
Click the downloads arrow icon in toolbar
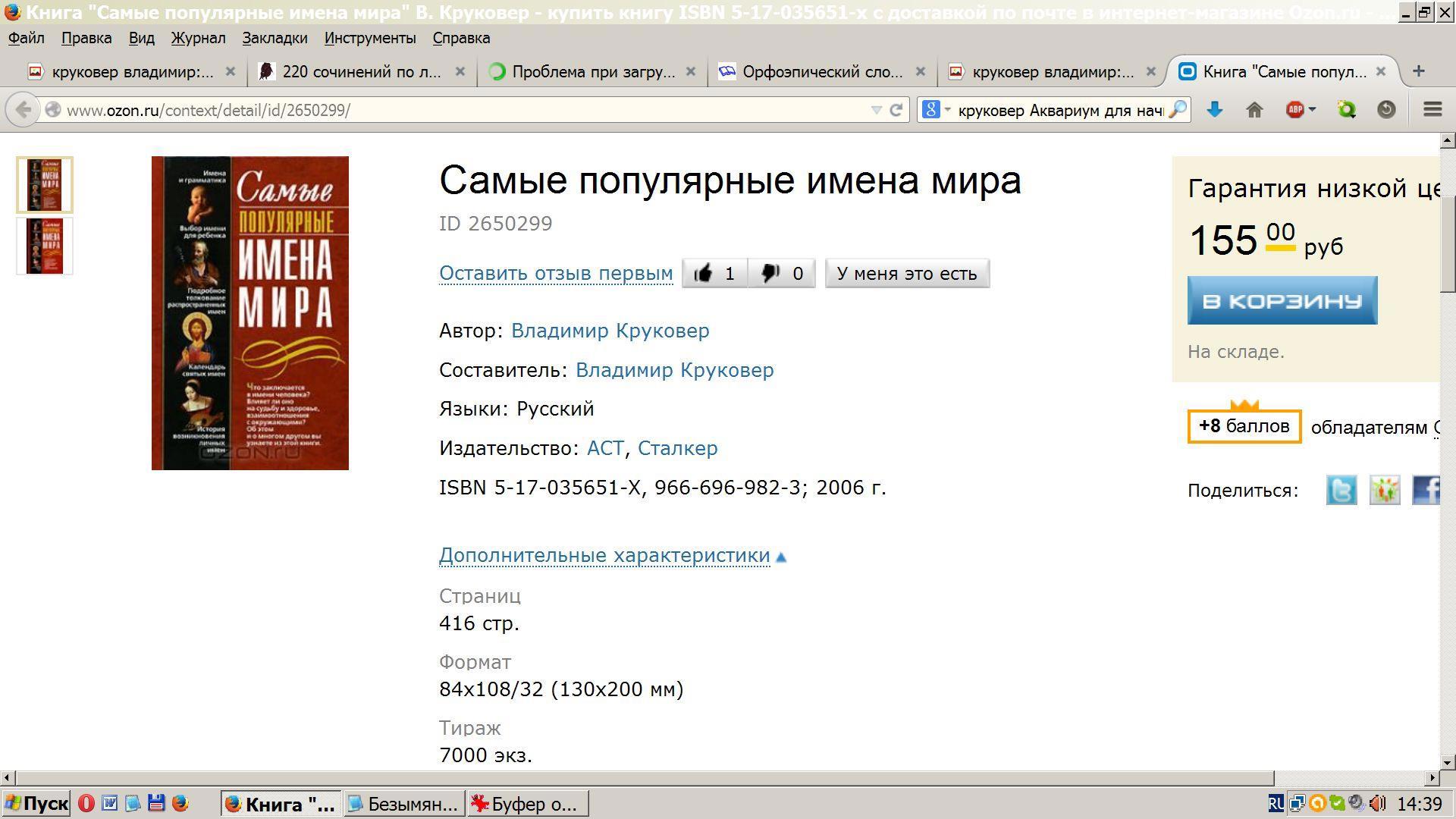[1214, 110]
